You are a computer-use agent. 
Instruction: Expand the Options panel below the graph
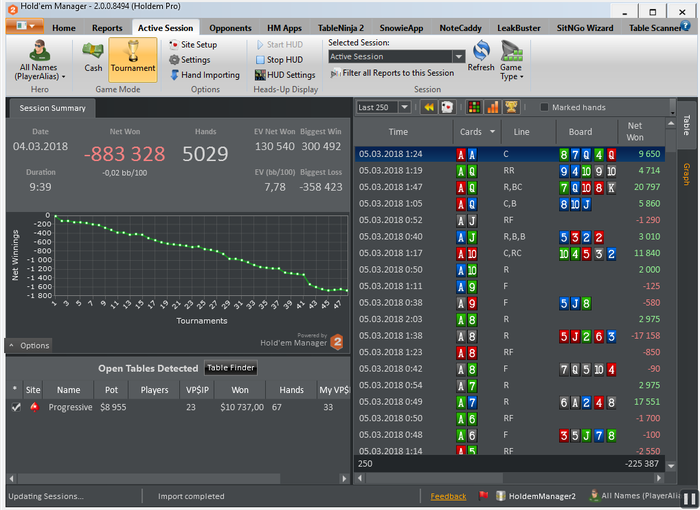28,345
